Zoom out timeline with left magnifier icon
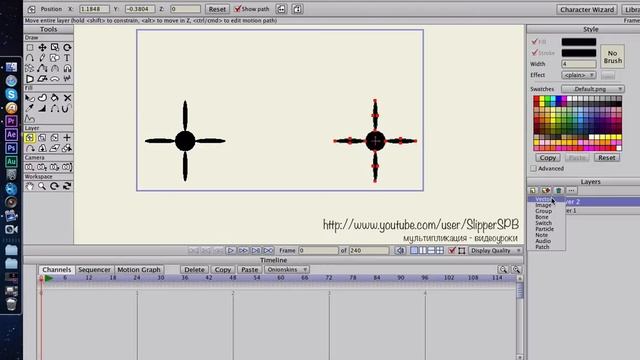The height and width of the screenshot is (360, 640). (x=503, y=269)
